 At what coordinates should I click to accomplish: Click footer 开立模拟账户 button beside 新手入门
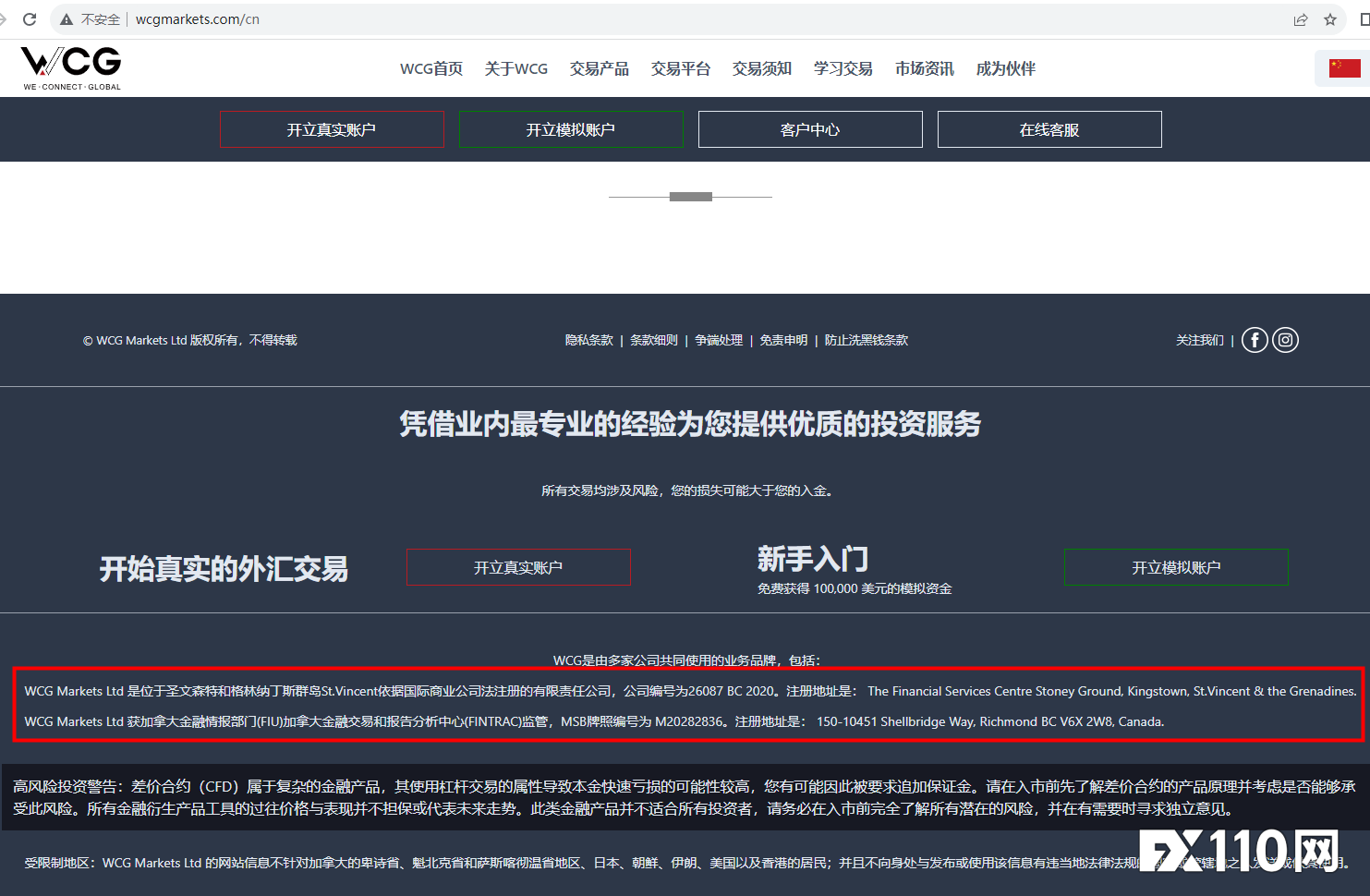tap(1176, 567)
